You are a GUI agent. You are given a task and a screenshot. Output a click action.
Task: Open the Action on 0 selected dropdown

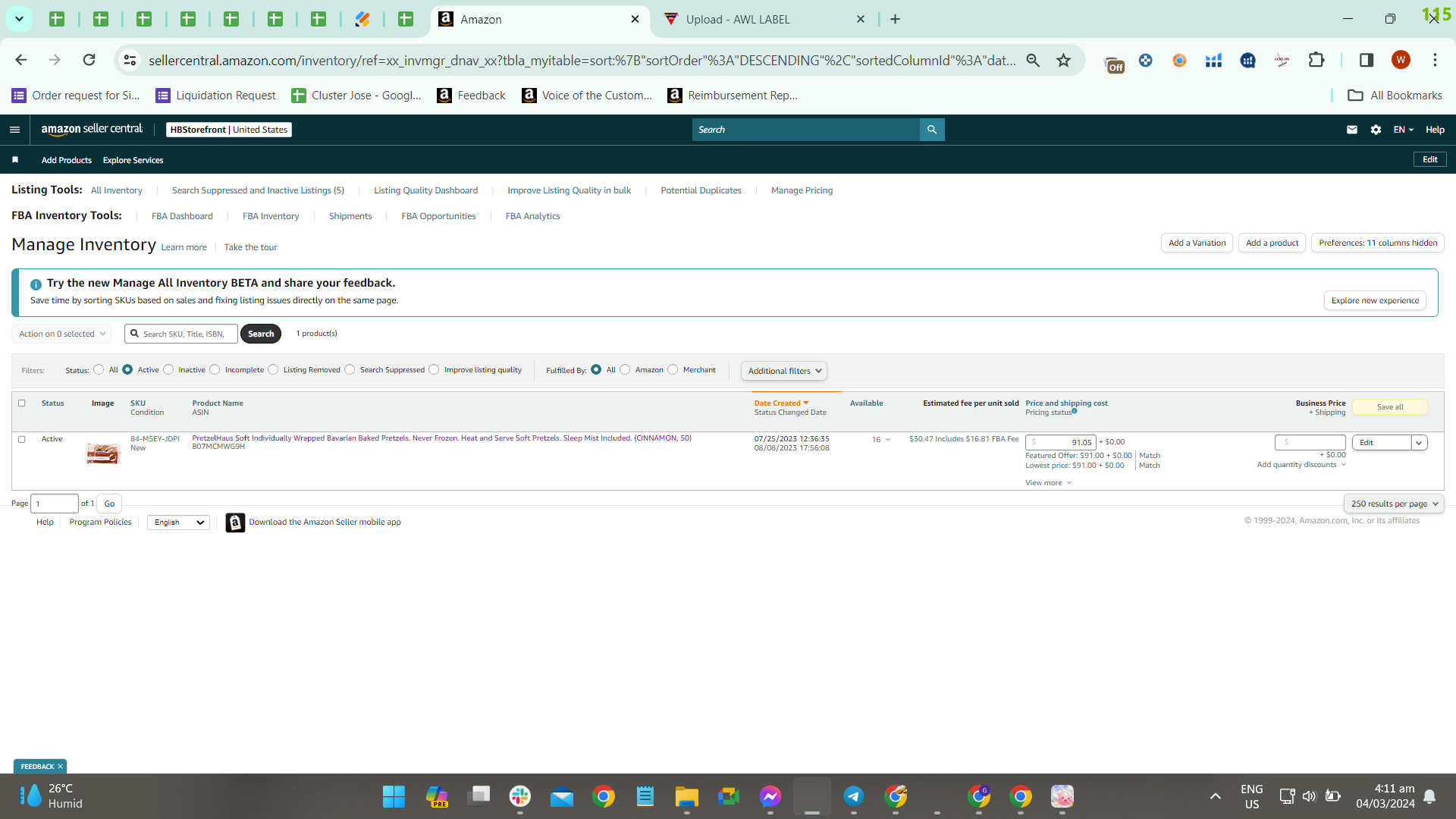coord(61,334)
